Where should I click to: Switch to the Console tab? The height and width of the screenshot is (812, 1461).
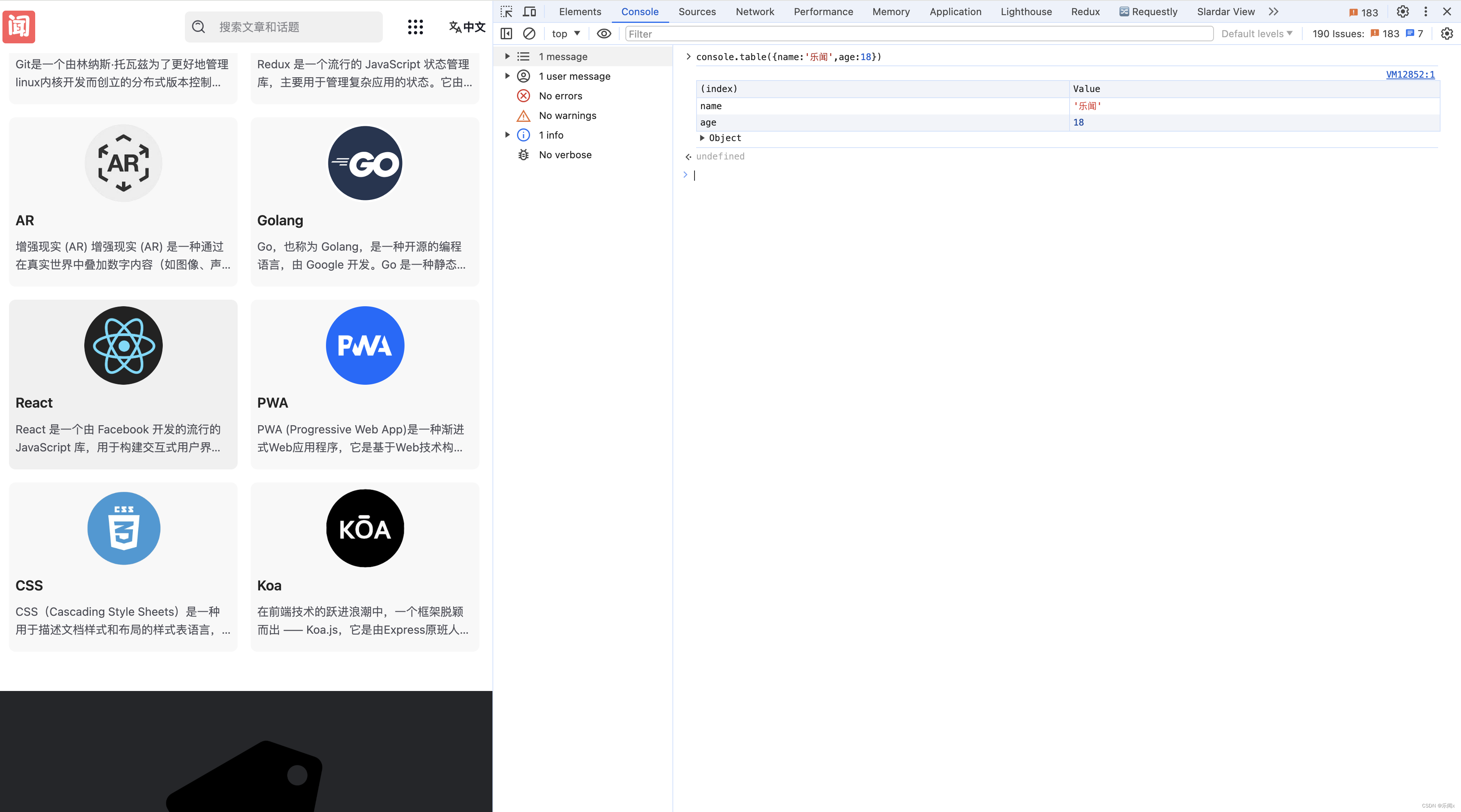coord(640,11)
